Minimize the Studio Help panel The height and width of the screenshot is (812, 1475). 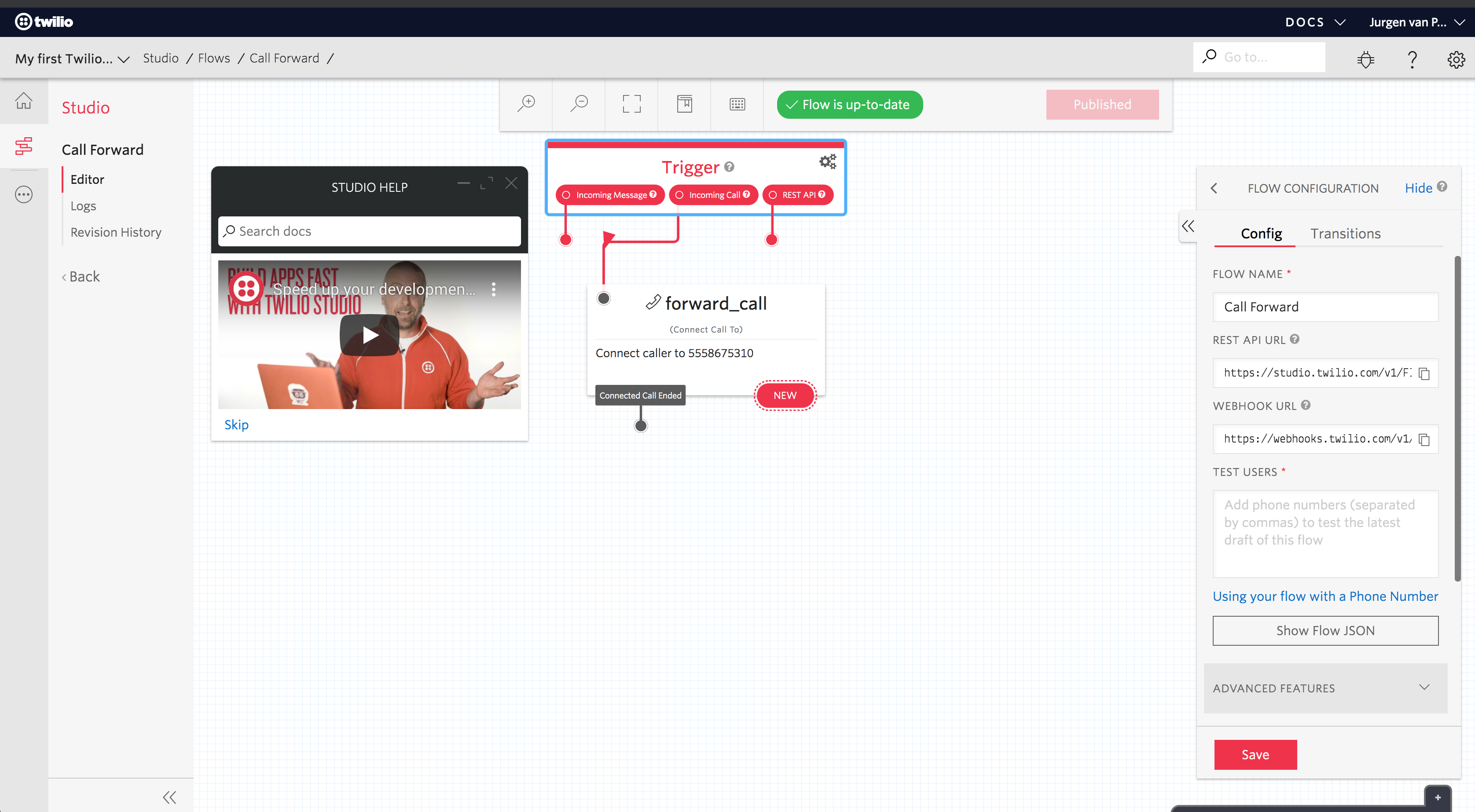[463, 183]
